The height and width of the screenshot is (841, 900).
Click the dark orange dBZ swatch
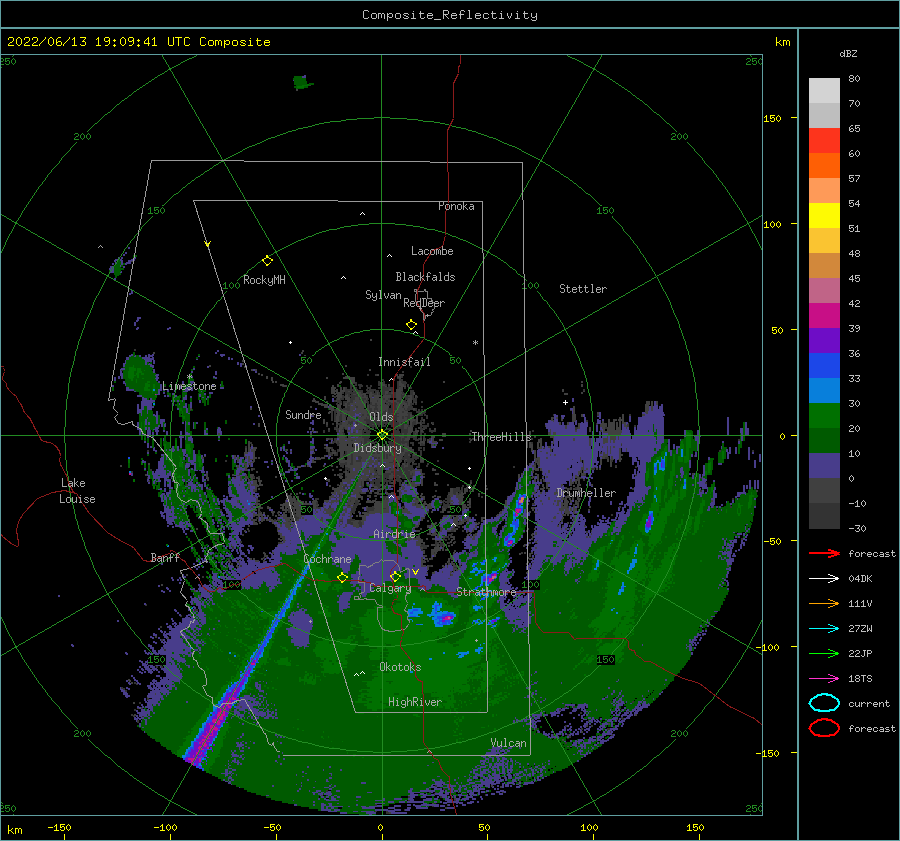click(824, 165)
